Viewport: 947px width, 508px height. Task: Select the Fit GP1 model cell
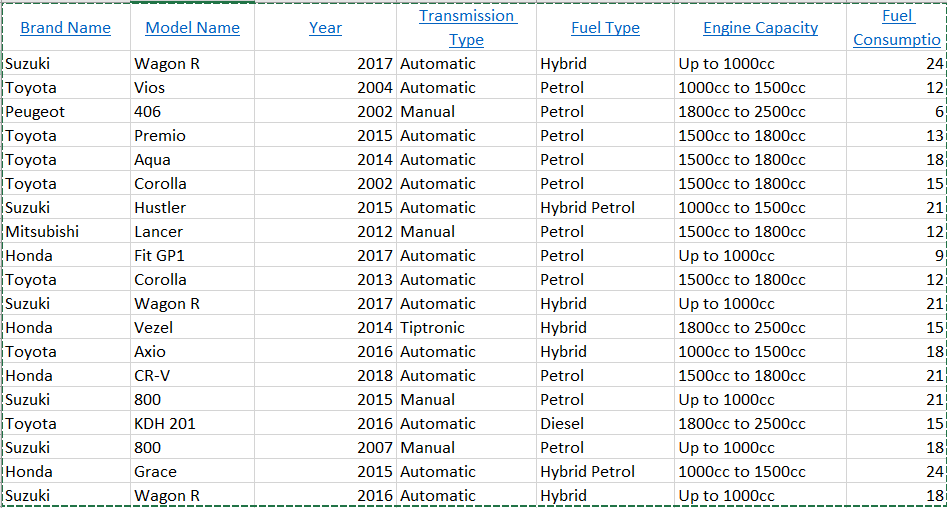pyautogui.click(x=193, y=256)
